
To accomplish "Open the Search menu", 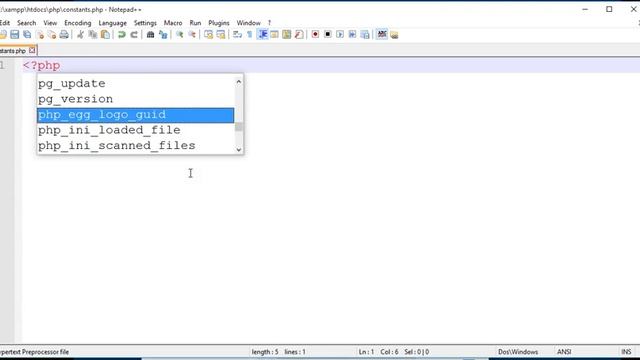I will [x=27, y=23].
